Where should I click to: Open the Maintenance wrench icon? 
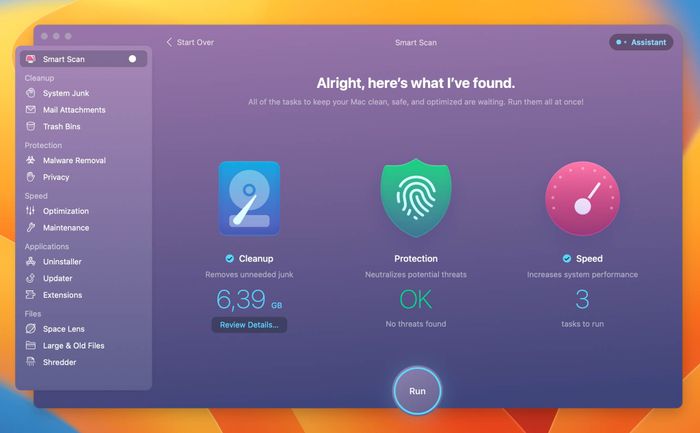[x=30, y=228]
